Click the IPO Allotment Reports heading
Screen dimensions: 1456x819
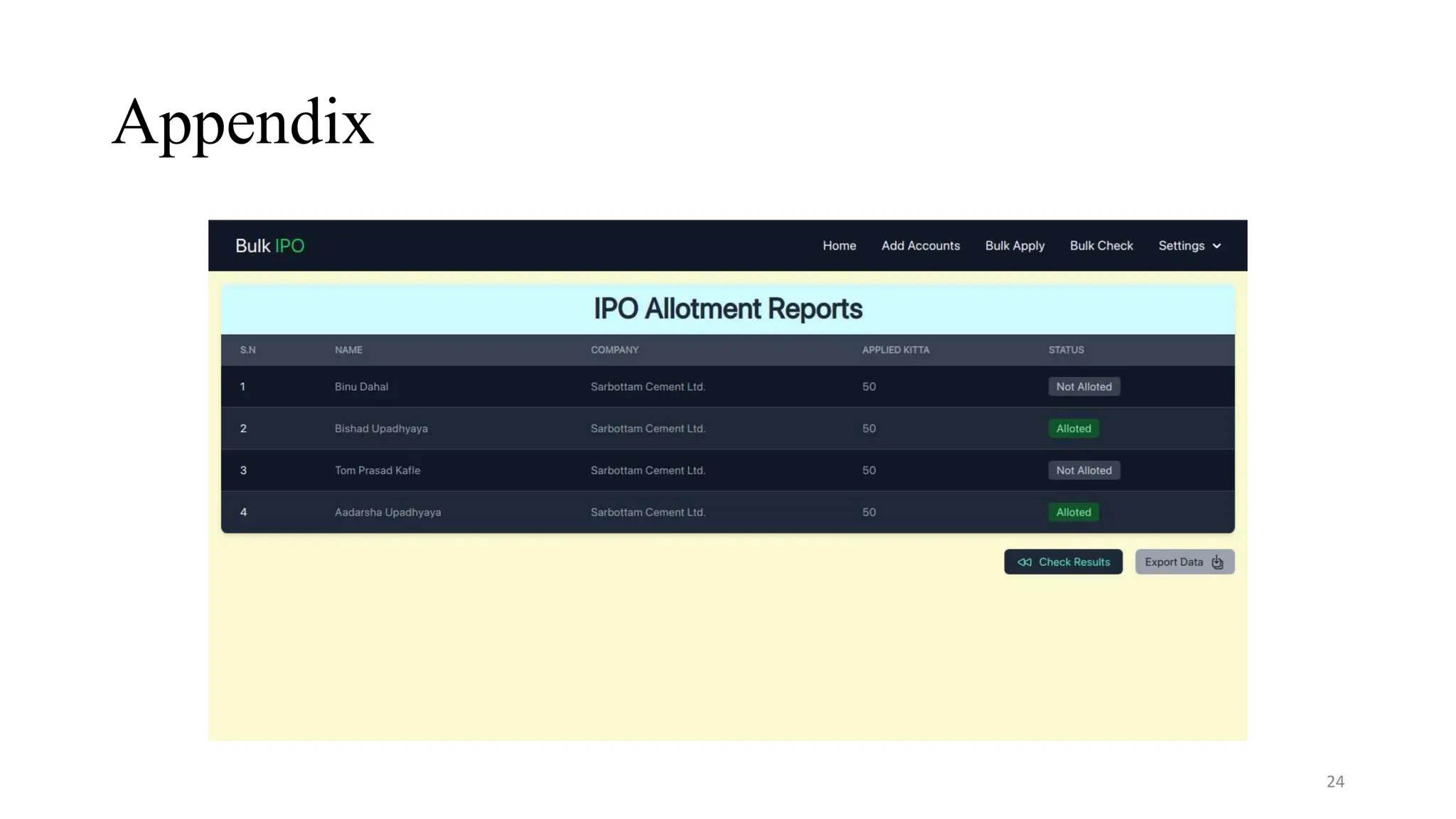tap(727, 309)
